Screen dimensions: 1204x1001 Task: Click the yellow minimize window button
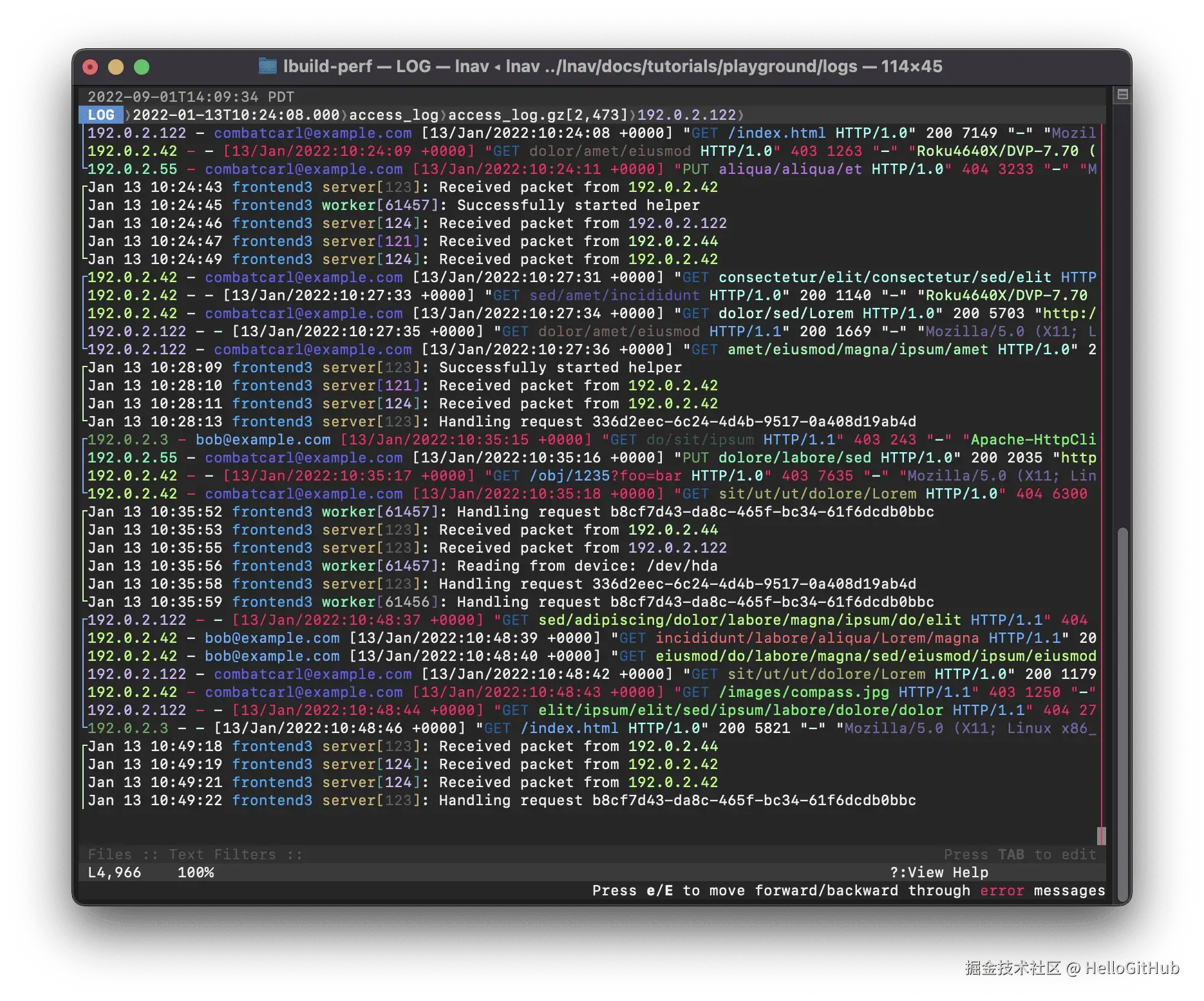point(116,67)
